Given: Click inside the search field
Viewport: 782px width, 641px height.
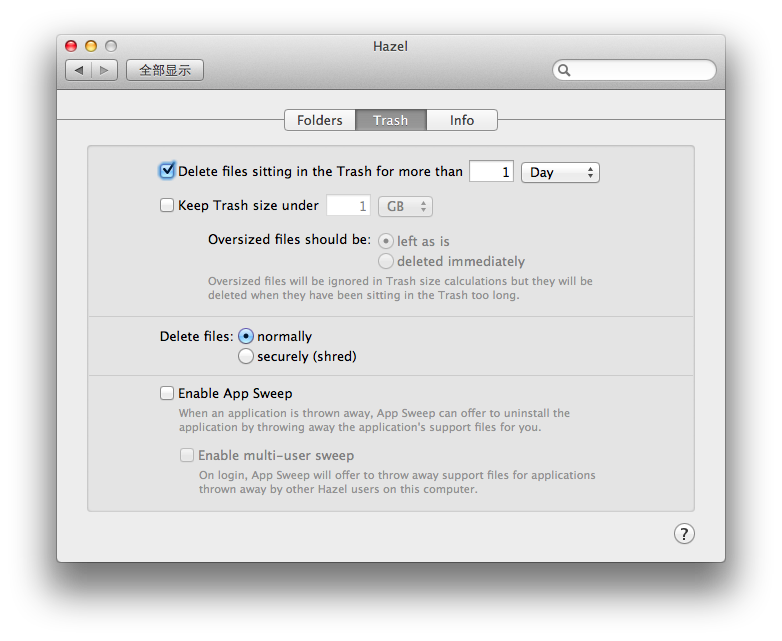Looking at the screenshot, I should point(634,70).
